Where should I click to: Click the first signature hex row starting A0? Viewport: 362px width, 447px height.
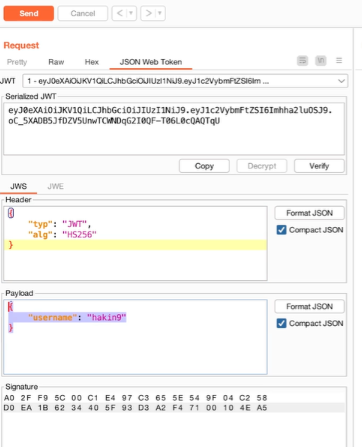click(x=135, y=398)
